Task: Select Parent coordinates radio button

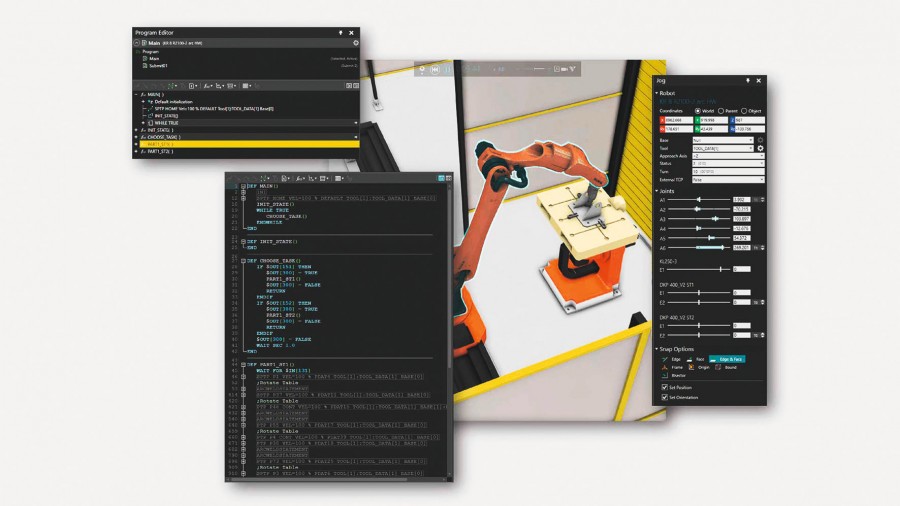Action: pos(721,111)
